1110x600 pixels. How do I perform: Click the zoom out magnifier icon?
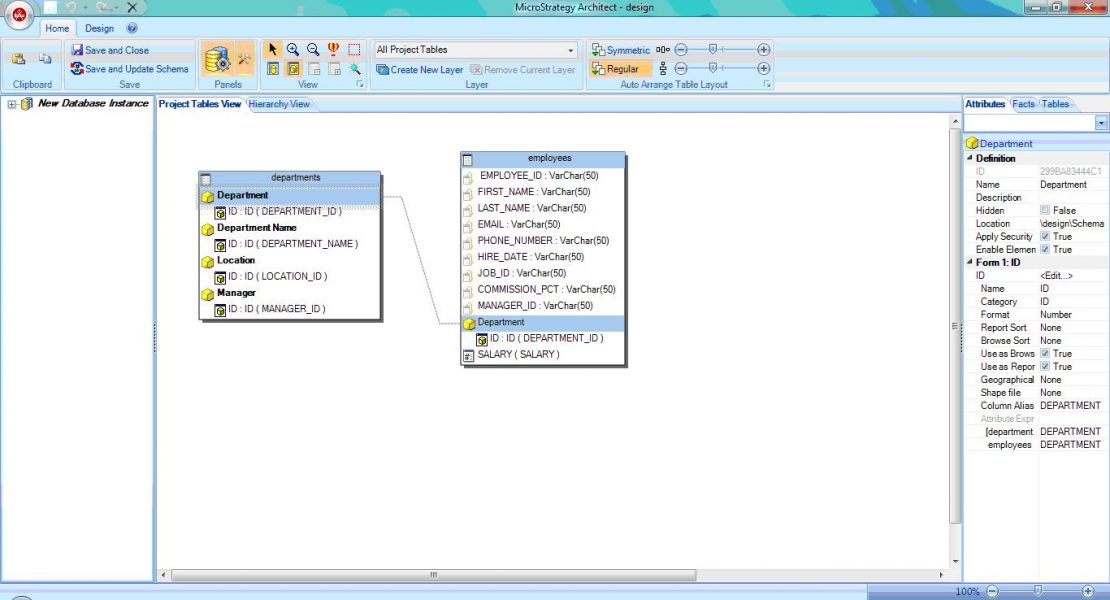click(x=313, y=50)
